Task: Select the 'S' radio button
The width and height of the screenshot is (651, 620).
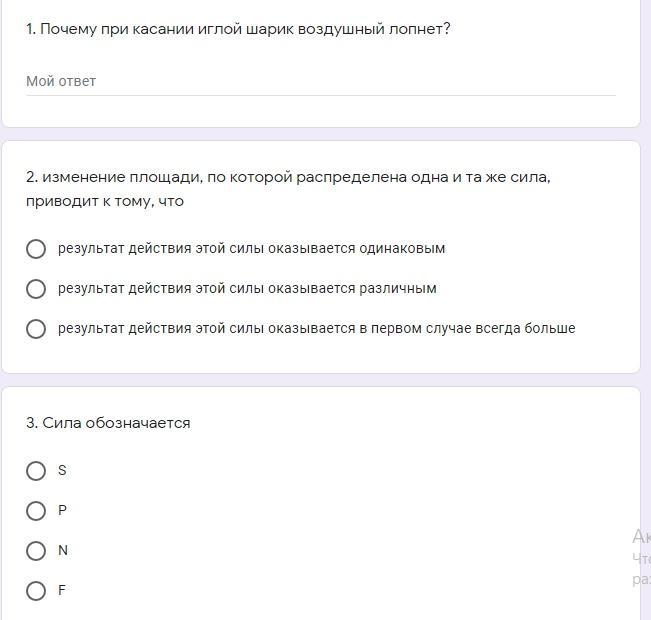Action: click(x=36, y=471)
